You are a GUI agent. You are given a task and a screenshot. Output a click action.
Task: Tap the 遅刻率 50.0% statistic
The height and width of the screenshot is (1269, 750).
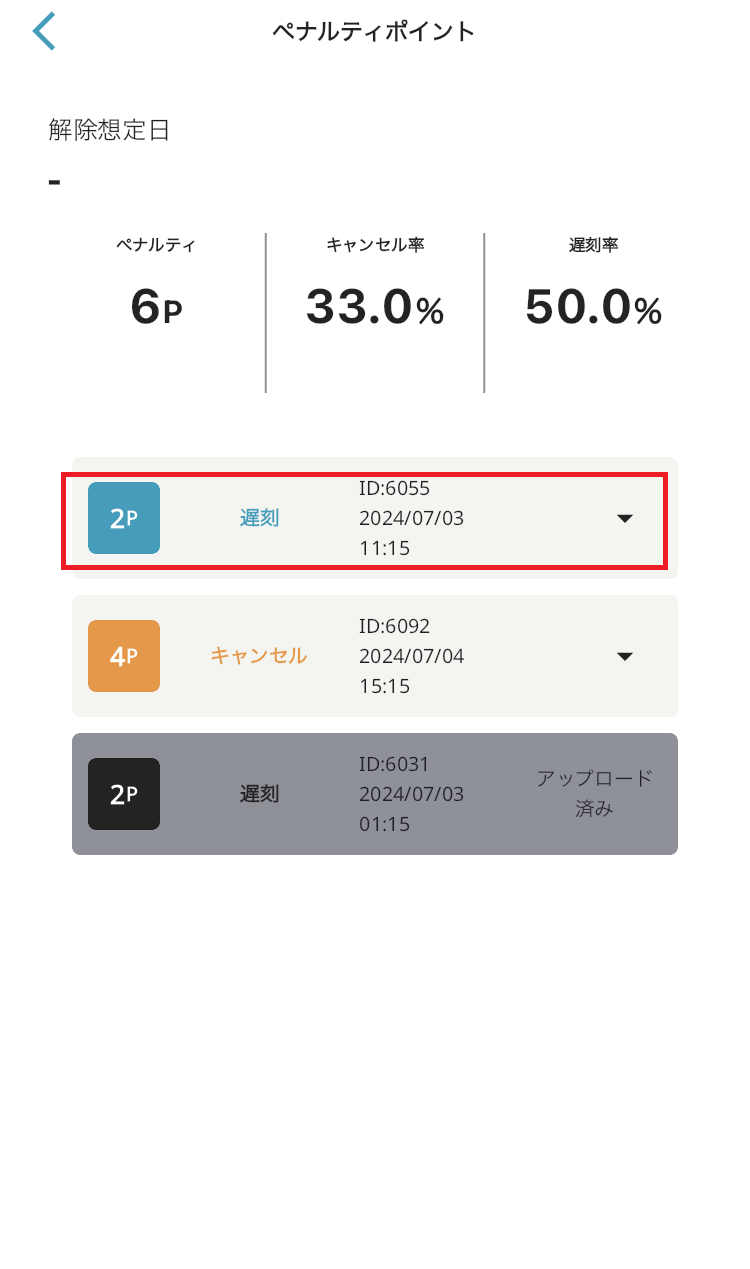click(592, 307)
